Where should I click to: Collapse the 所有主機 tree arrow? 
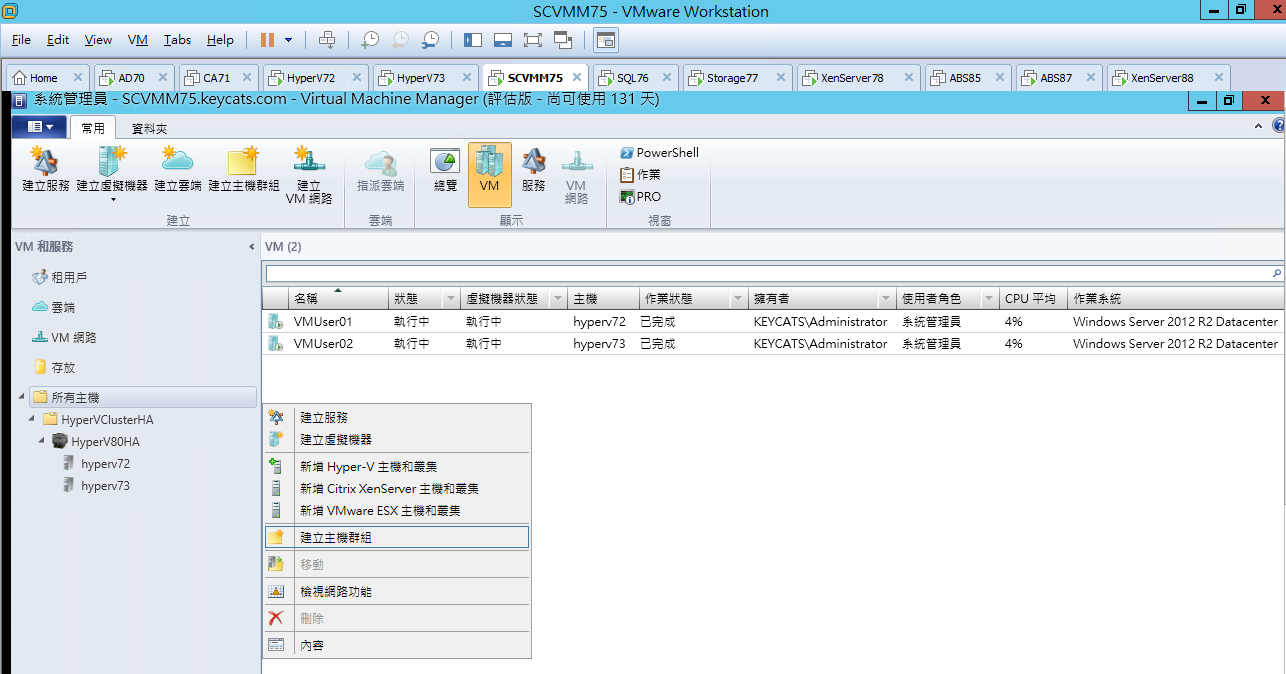coord(21,397)
